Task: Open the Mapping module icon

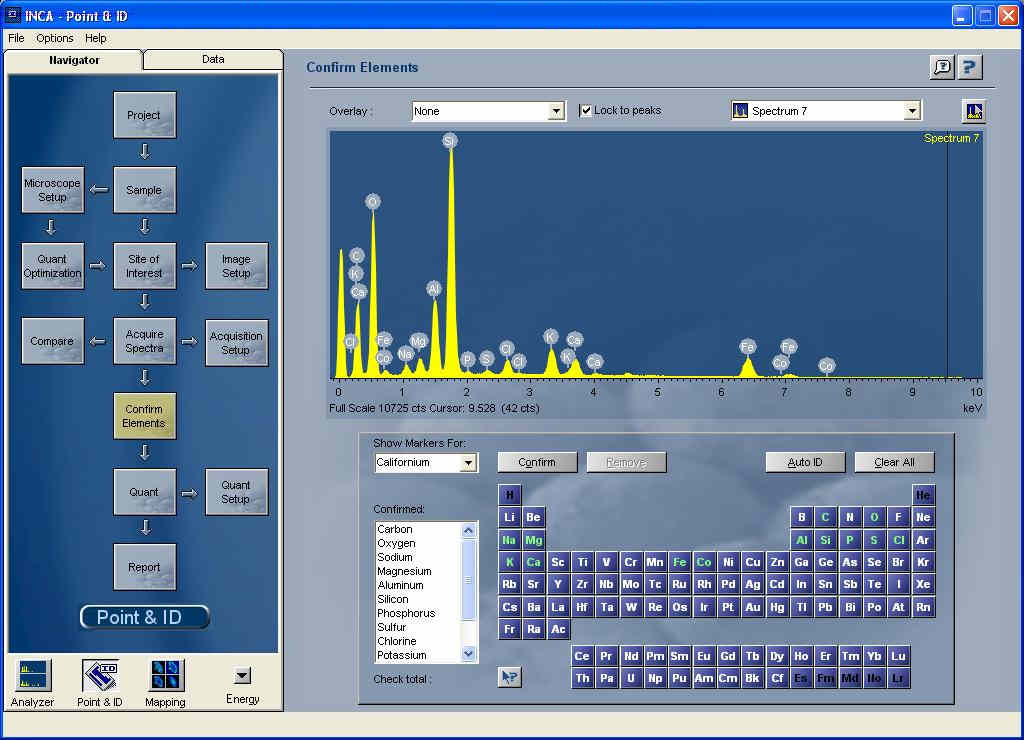Action: (x=166, y=677)
